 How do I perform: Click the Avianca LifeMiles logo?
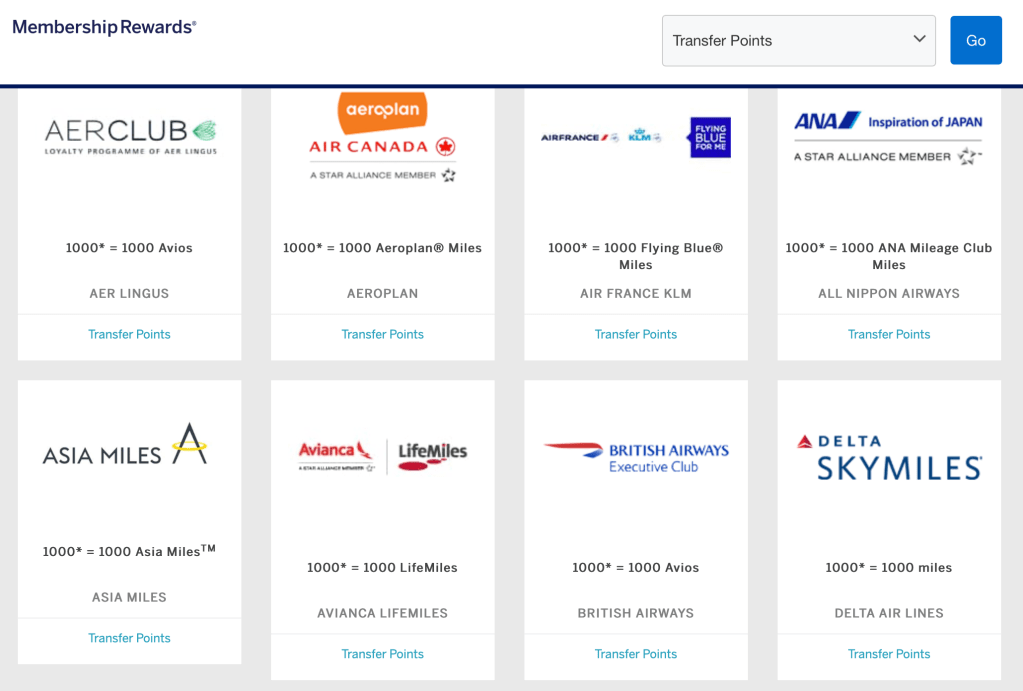[x=382, y=454]
